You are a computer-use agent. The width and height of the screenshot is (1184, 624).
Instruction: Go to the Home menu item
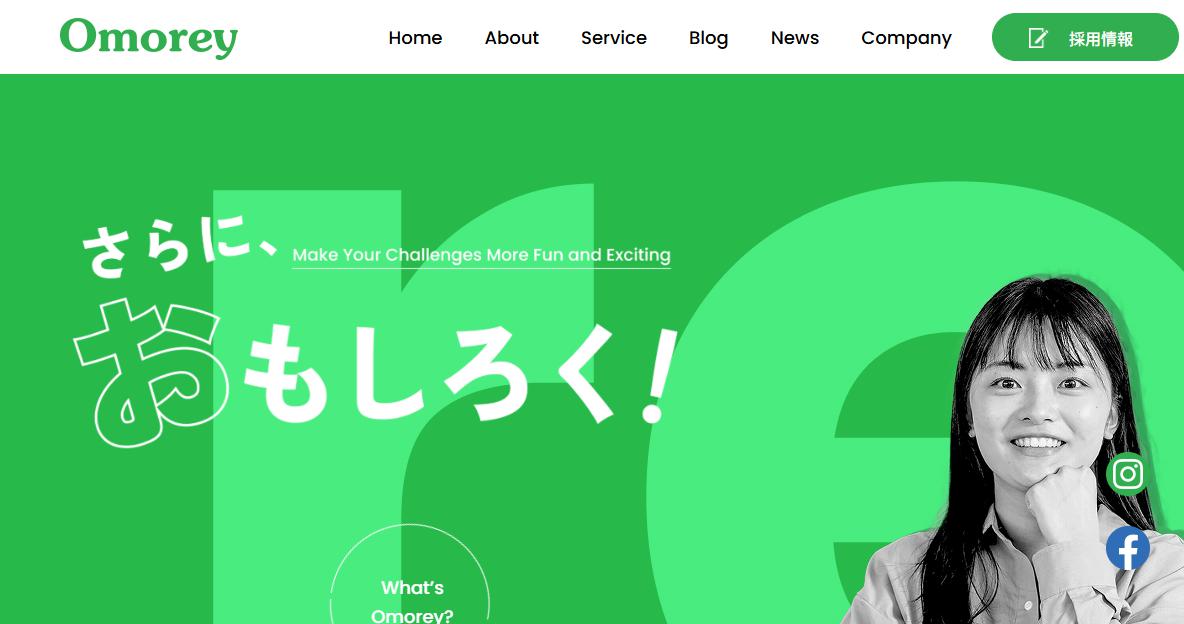[x=415, y=38]
